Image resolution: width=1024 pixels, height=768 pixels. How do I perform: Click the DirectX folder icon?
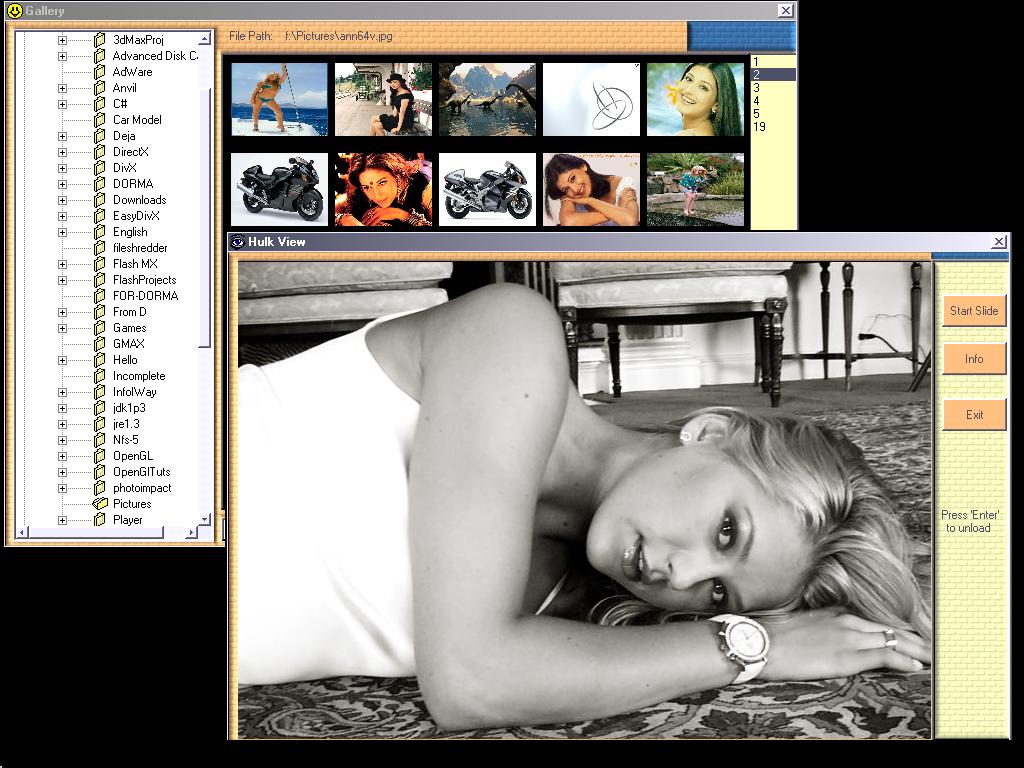[x=100, y=152]
